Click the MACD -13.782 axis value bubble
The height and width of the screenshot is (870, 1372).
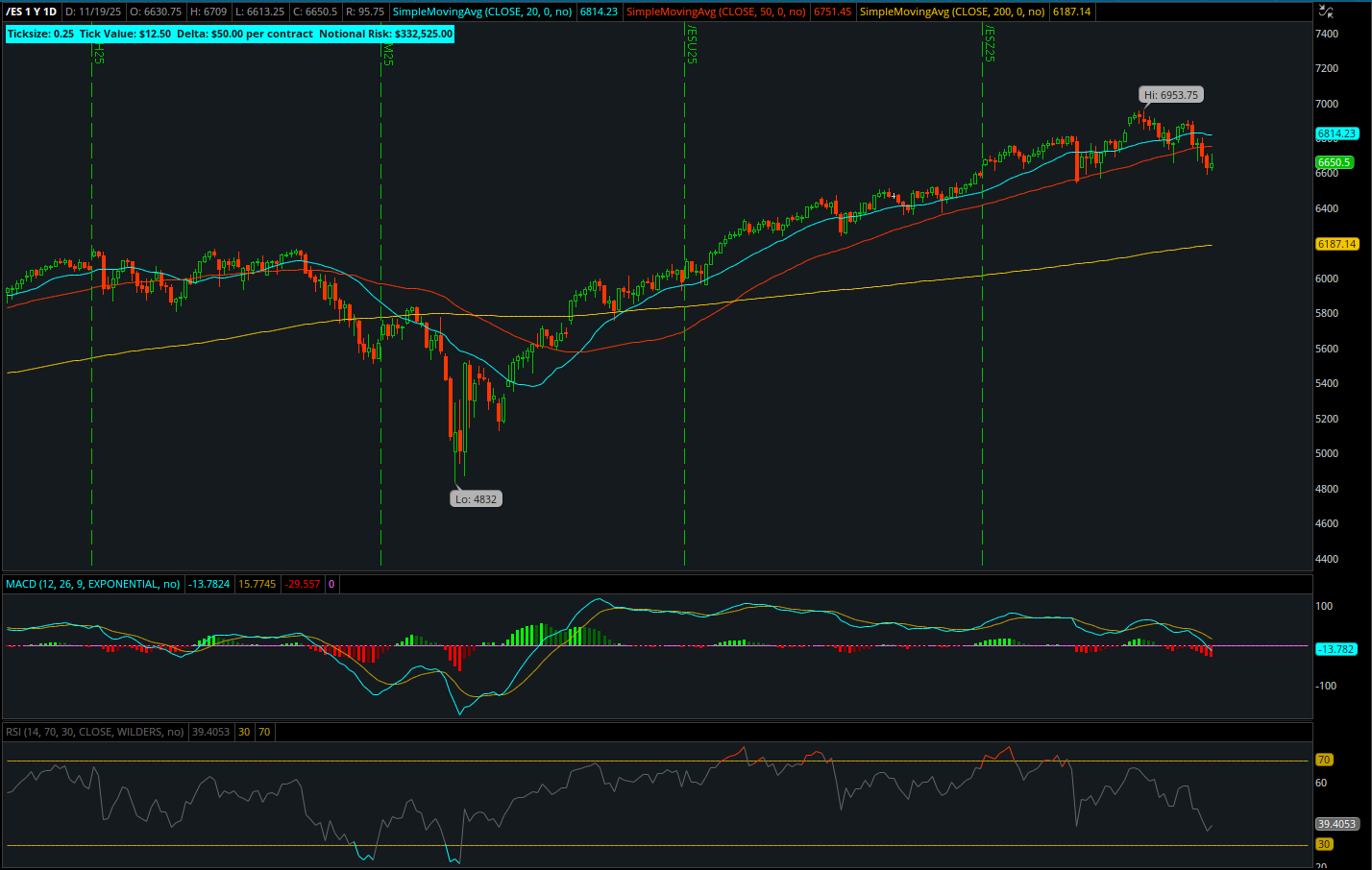click(x=1337, y=650)
